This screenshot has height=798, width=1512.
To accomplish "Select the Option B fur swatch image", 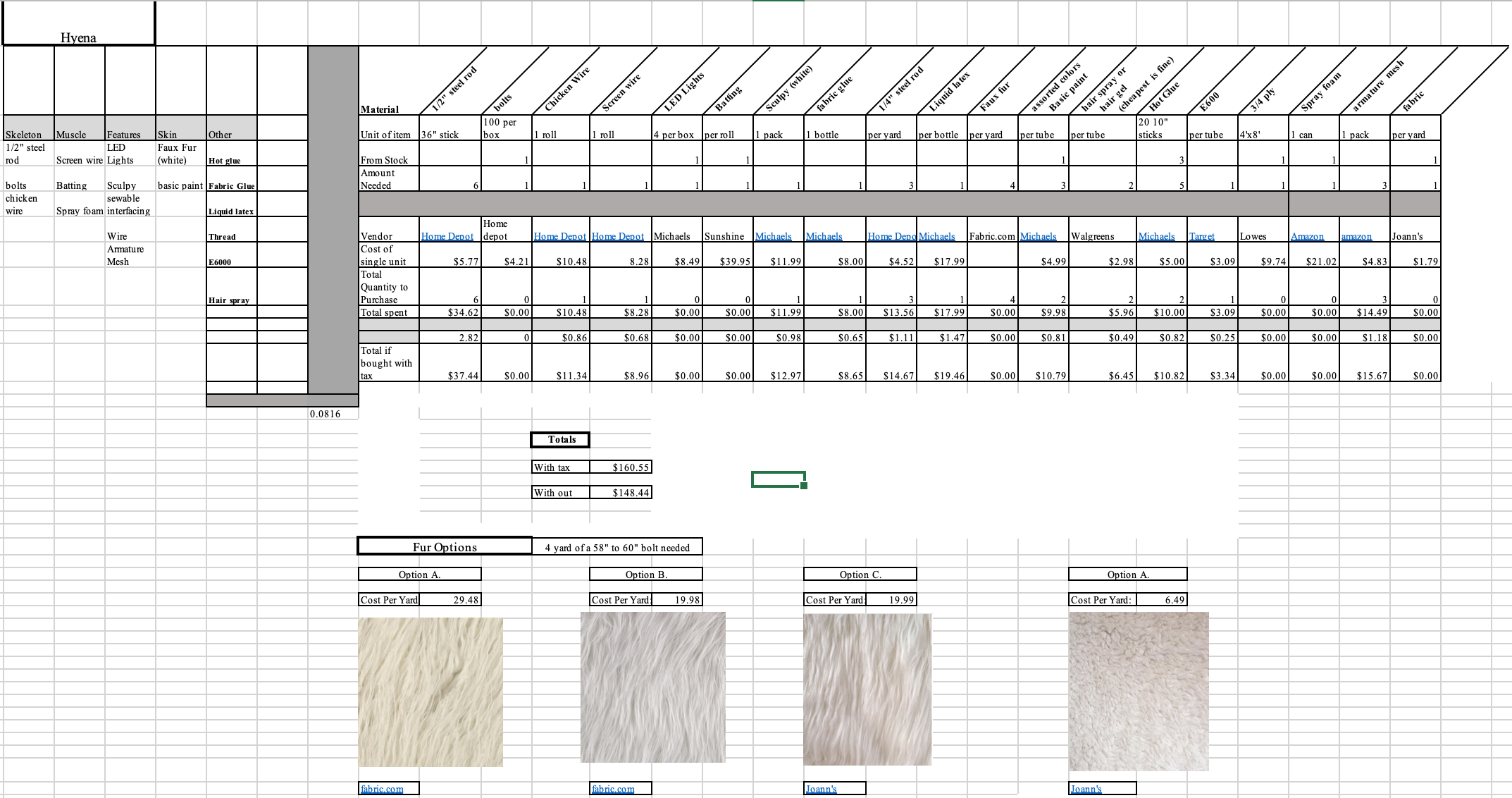I will coord(652,687).
